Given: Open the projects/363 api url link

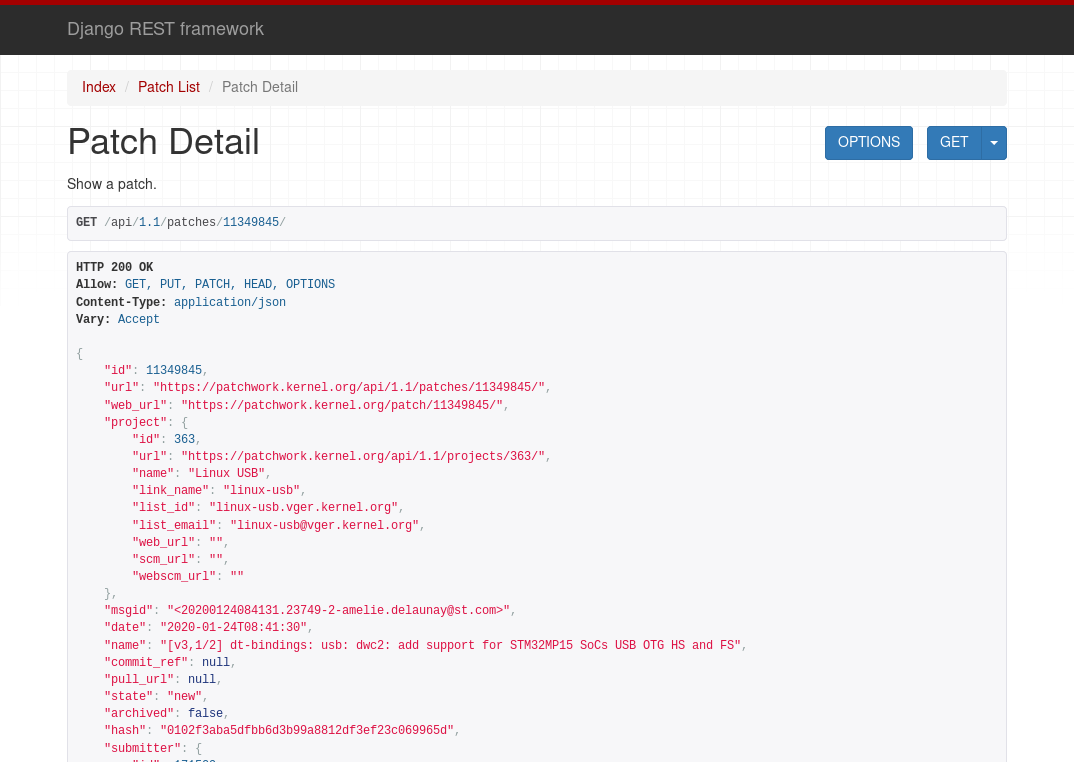Looking at the screenshot, I should 363,456.
